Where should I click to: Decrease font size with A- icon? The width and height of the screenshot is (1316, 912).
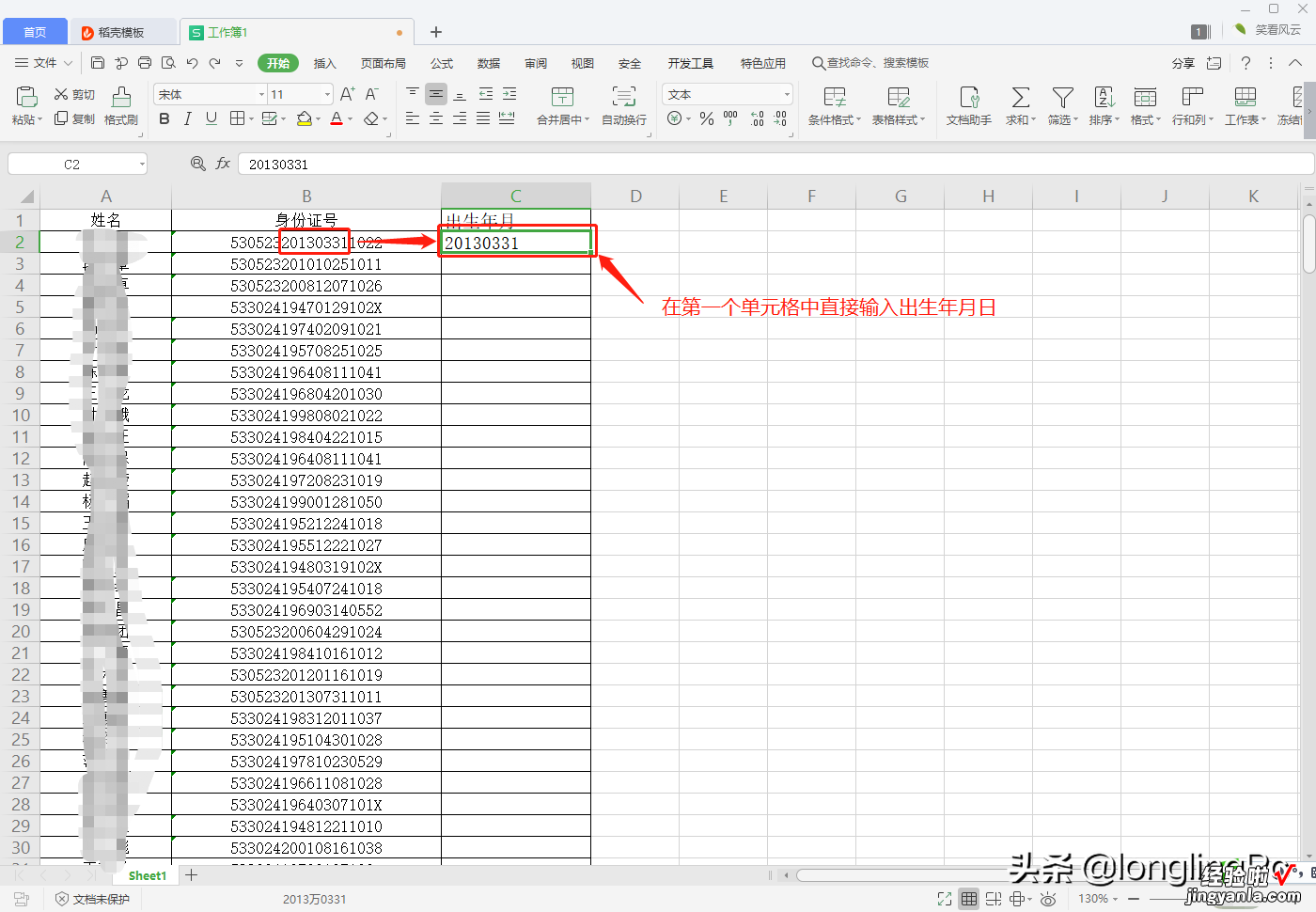(x=371, y=94)
